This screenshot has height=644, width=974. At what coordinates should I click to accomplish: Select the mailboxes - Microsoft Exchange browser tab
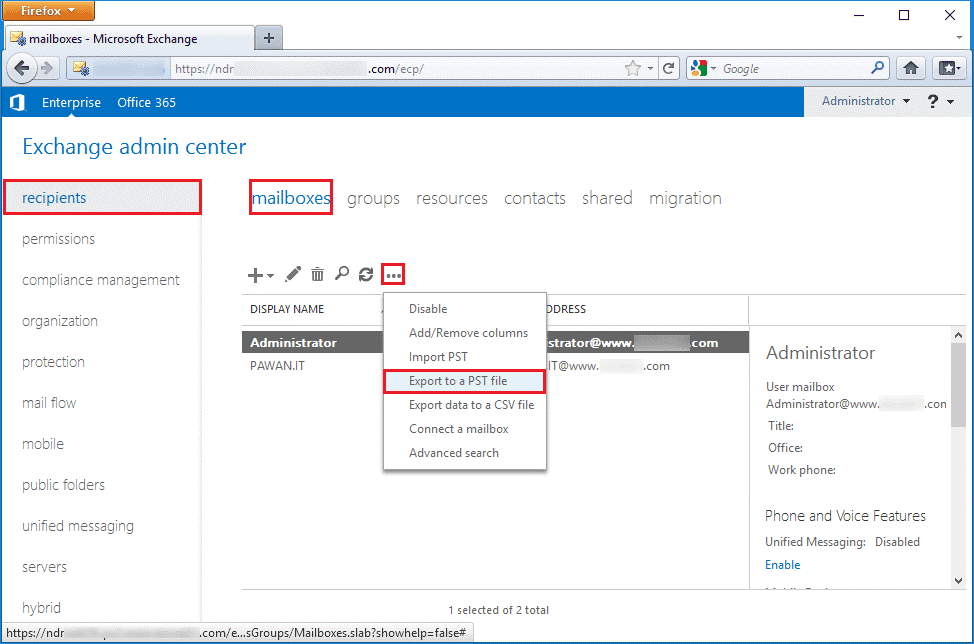tap(129, 39)
